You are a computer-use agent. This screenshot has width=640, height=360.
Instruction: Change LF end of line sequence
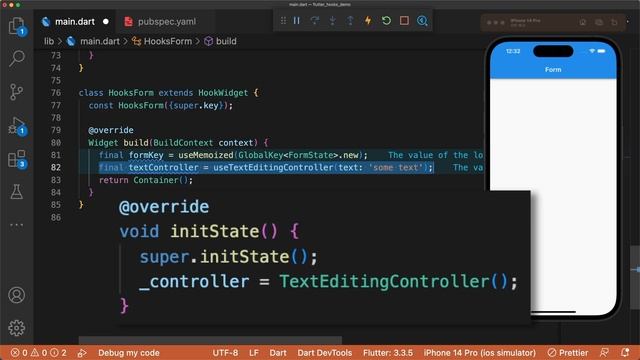pyautogui.click(x=254, y=353)
